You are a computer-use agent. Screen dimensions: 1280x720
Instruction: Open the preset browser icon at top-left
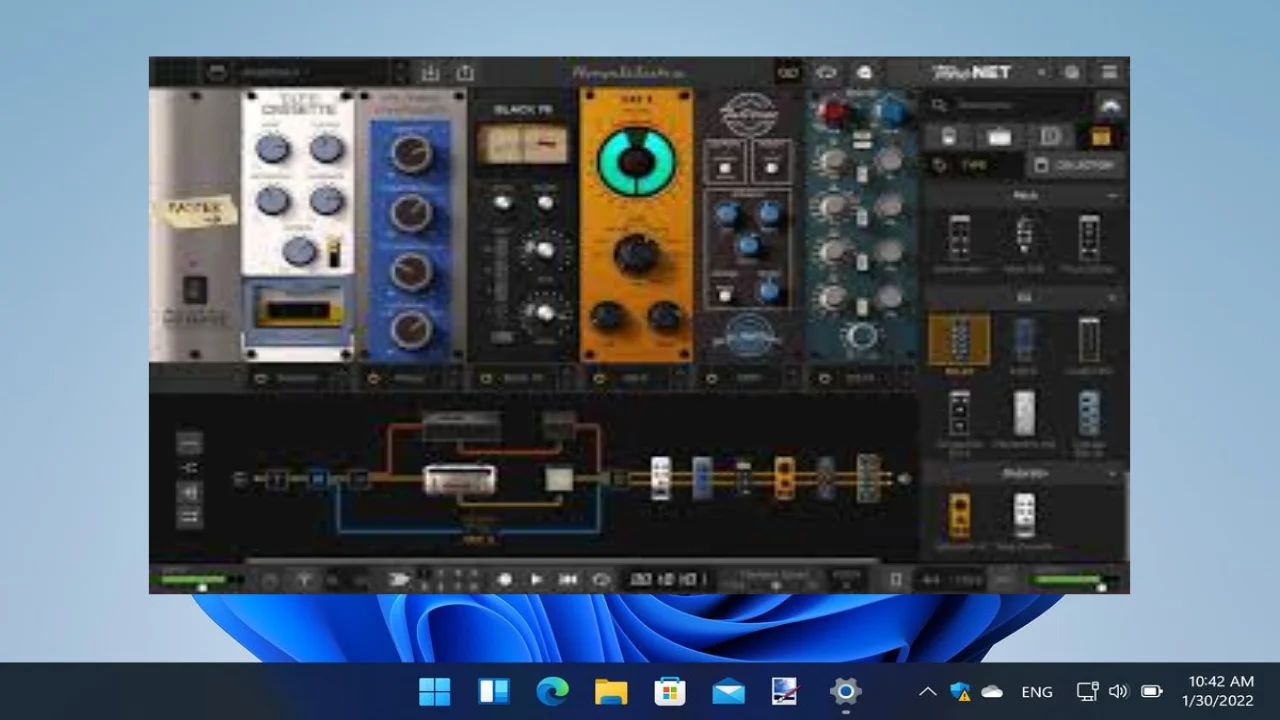point(216,72)
